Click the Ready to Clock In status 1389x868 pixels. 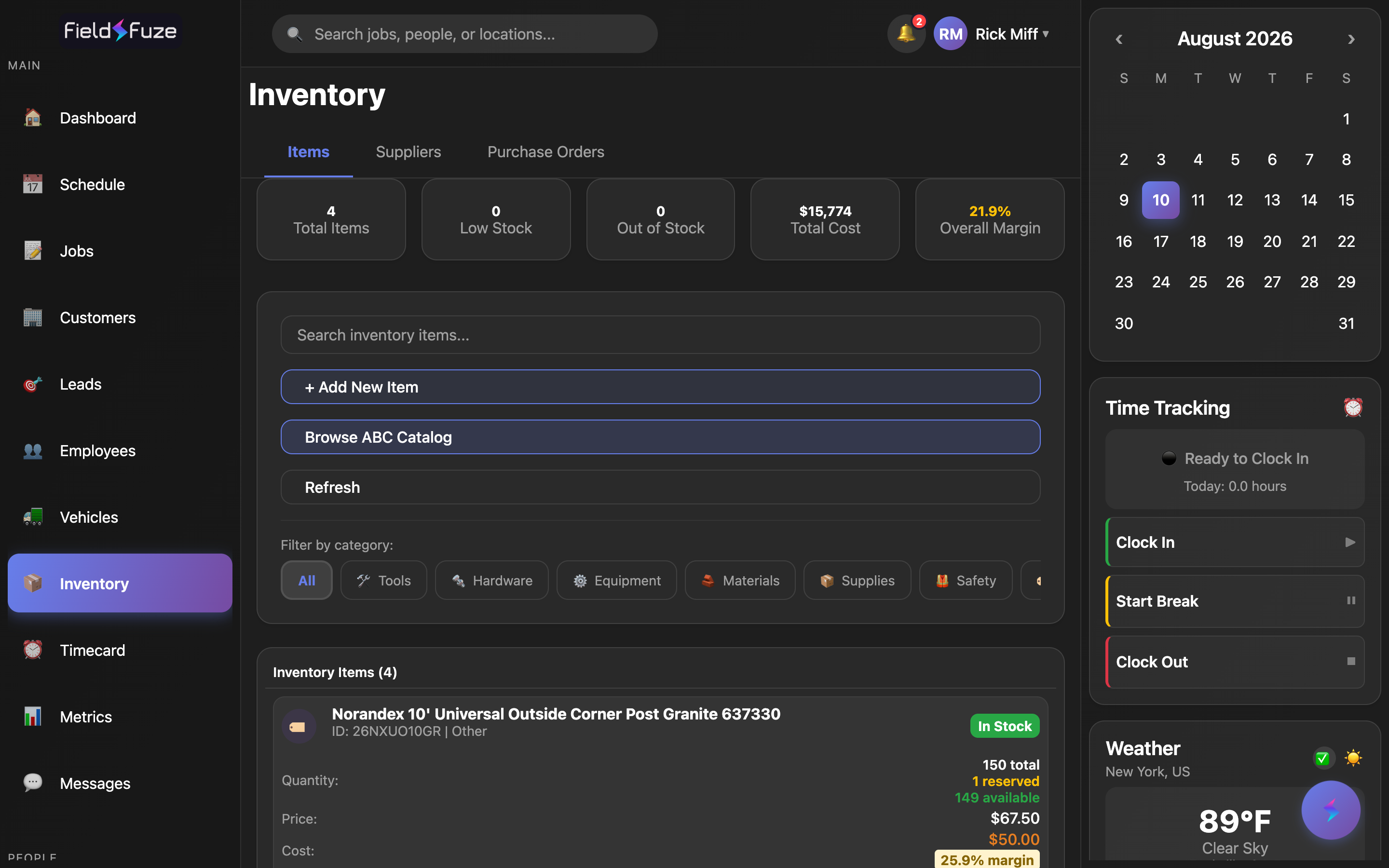click(1235, 458)
